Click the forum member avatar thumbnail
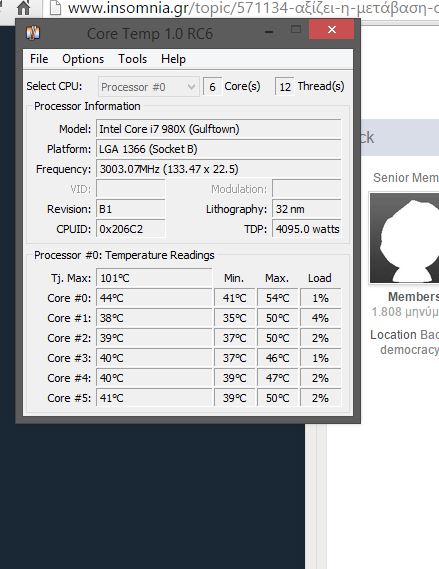This screenshot has height=569, width=439. [404, 238]
